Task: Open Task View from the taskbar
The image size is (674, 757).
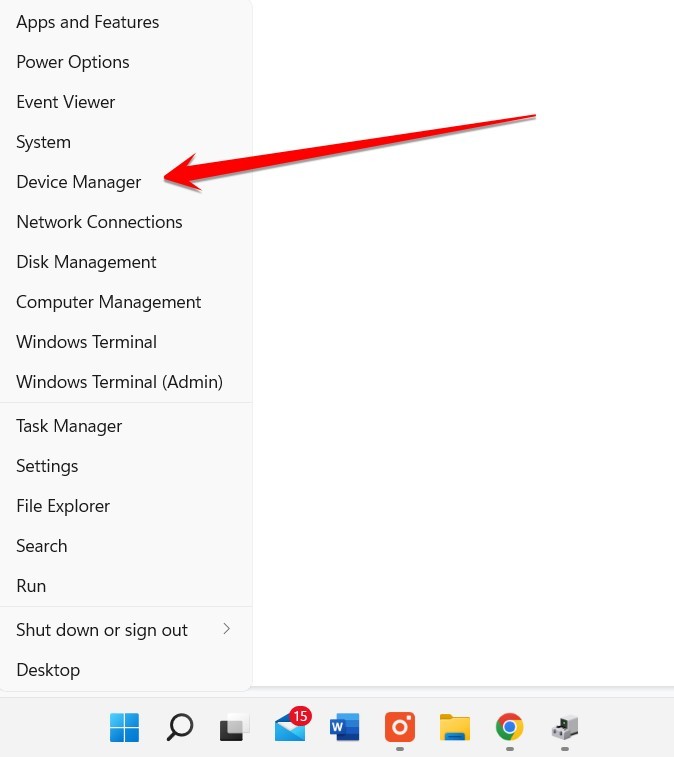Action: click(x=235, y=727)
